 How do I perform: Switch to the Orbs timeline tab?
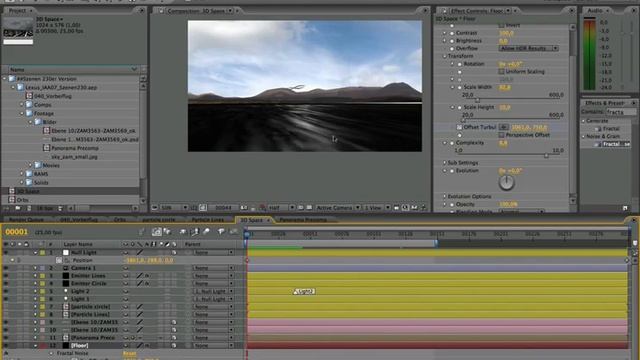120,220
